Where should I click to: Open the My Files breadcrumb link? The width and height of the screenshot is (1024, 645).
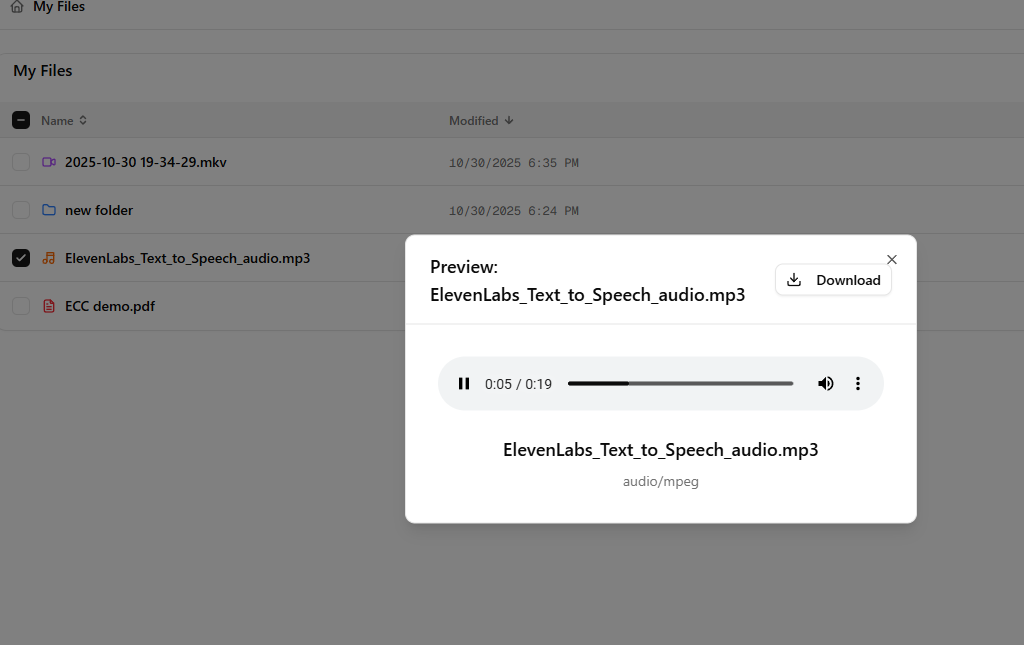59,7
